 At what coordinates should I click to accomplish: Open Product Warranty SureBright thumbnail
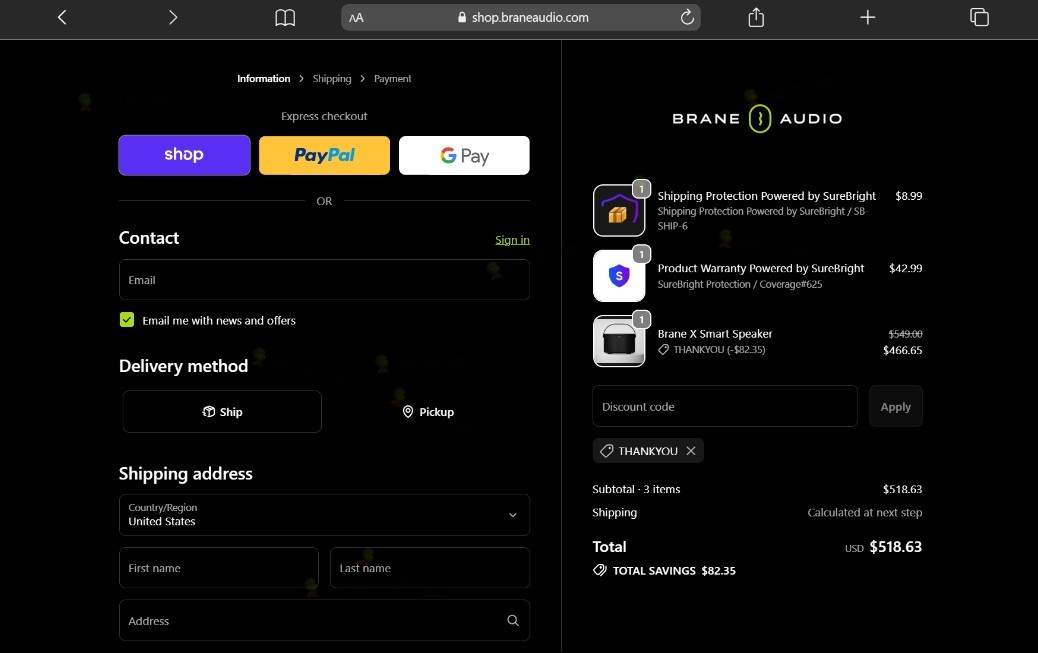point(619,276)
